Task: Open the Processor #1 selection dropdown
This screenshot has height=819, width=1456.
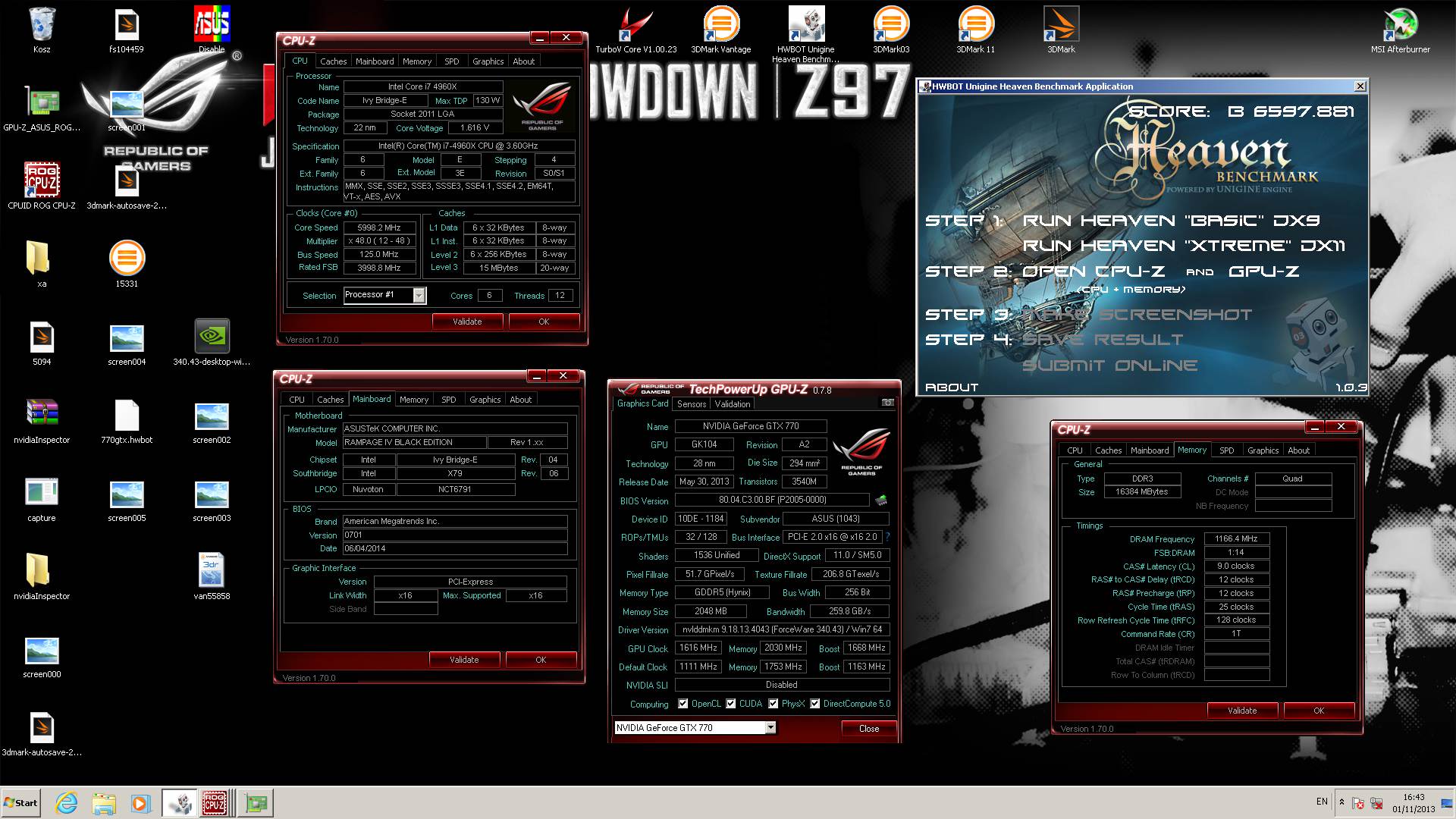Action: (419, 296)
